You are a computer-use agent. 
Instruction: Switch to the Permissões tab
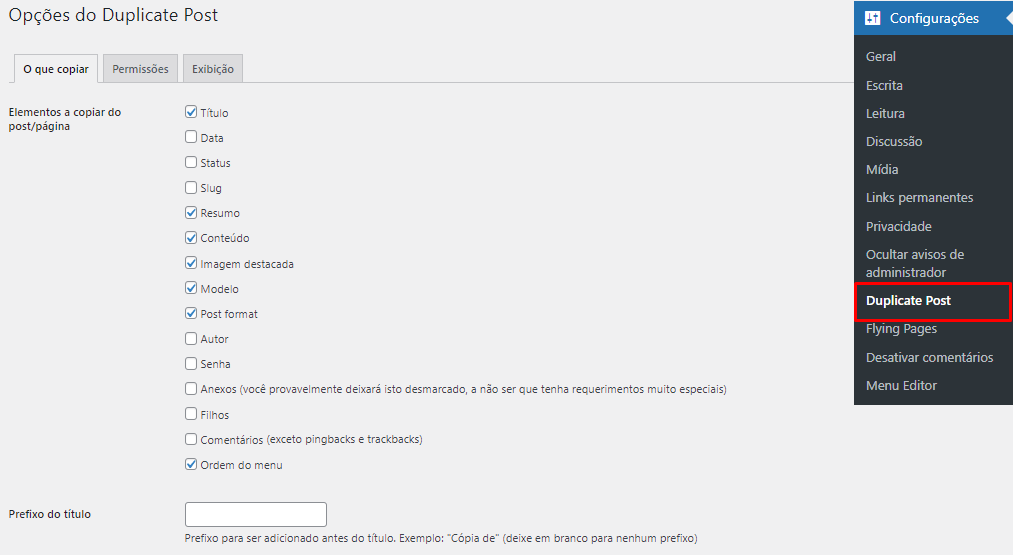pyautogui.click(x=140, y=69)
